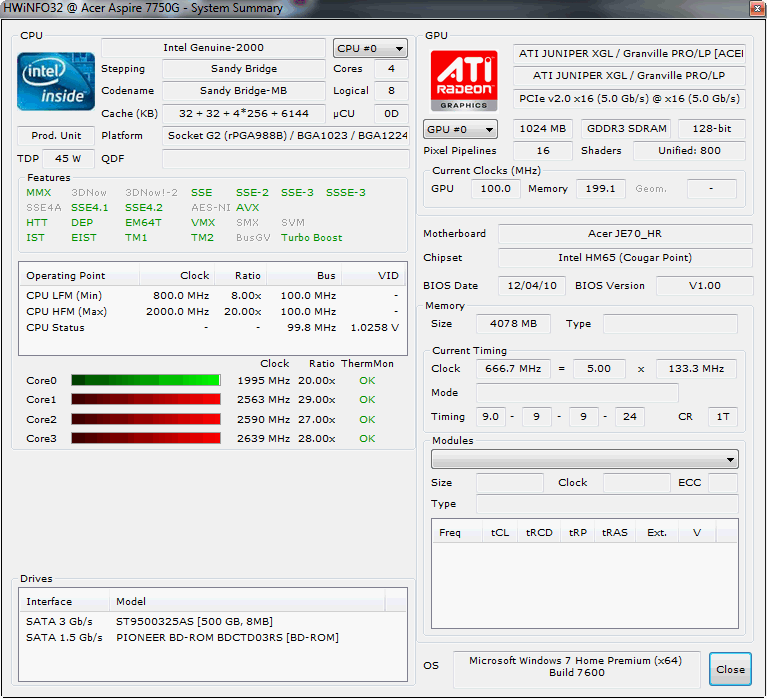The width and height of the screenshot is (767, 699).
Task: Click the Sandy Bridge-MB codename value
Action: (x=244, y=91)
